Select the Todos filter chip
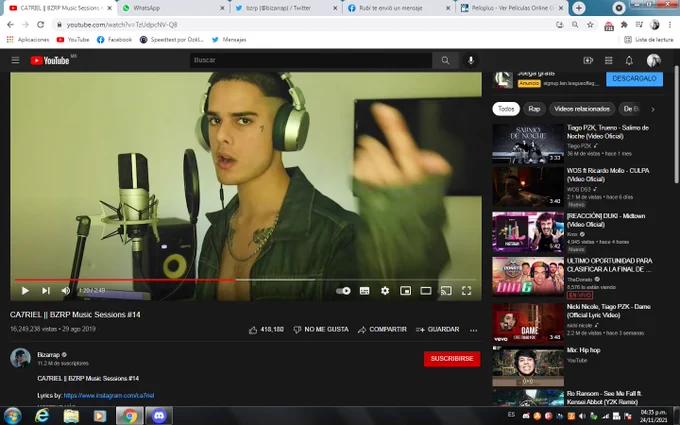 pyautogui.click(x=506, y=109)
